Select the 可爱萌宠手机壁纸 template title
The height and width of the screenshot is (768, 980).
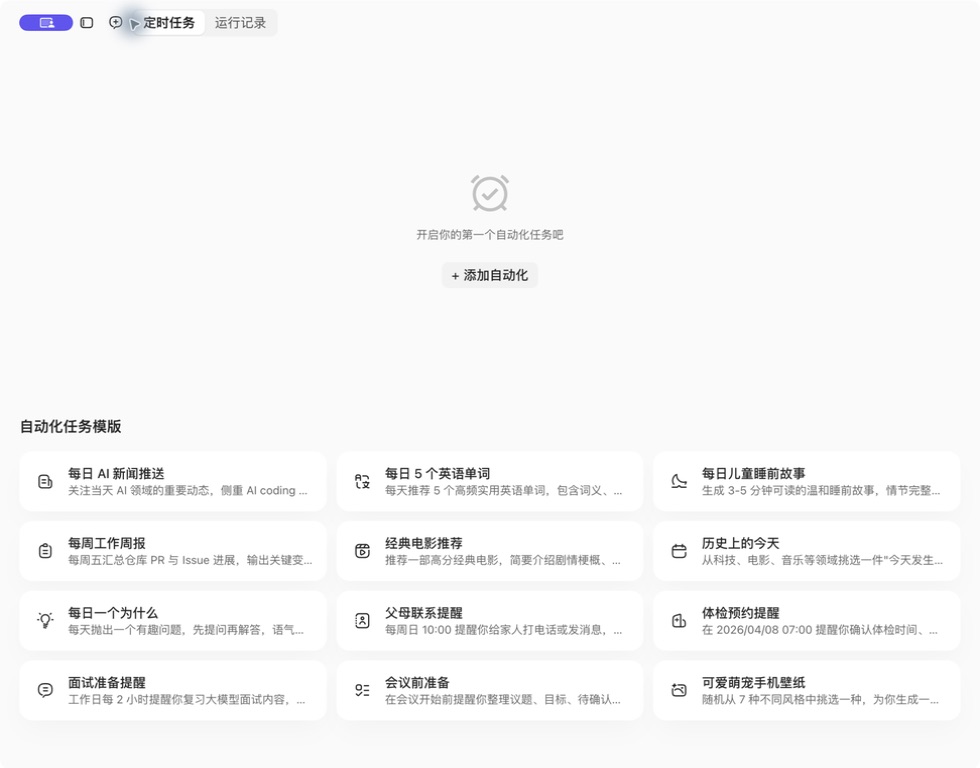753,682
